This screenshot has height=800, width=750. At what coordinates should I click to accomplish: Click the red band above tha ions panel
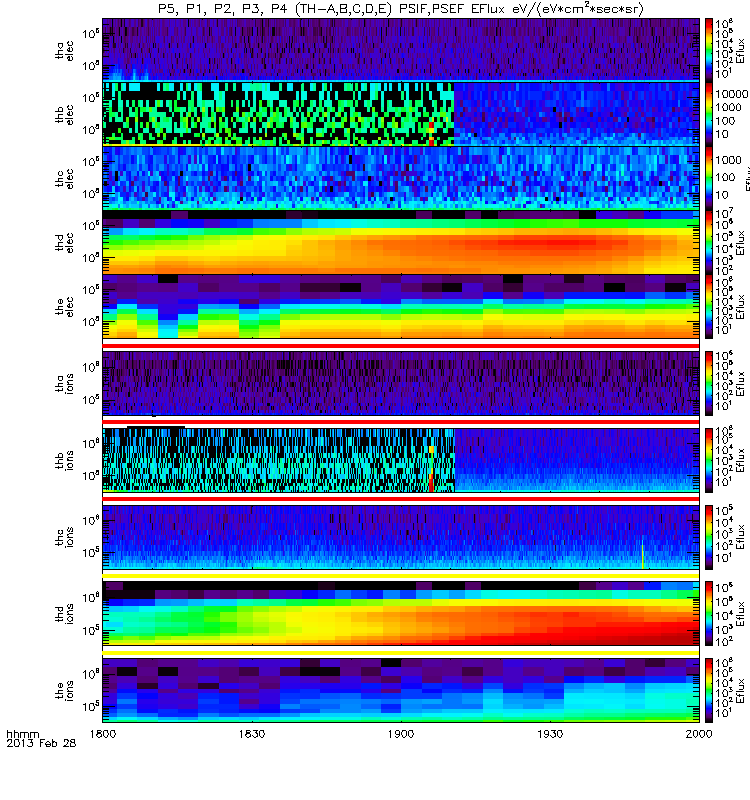tap(401, 346)
